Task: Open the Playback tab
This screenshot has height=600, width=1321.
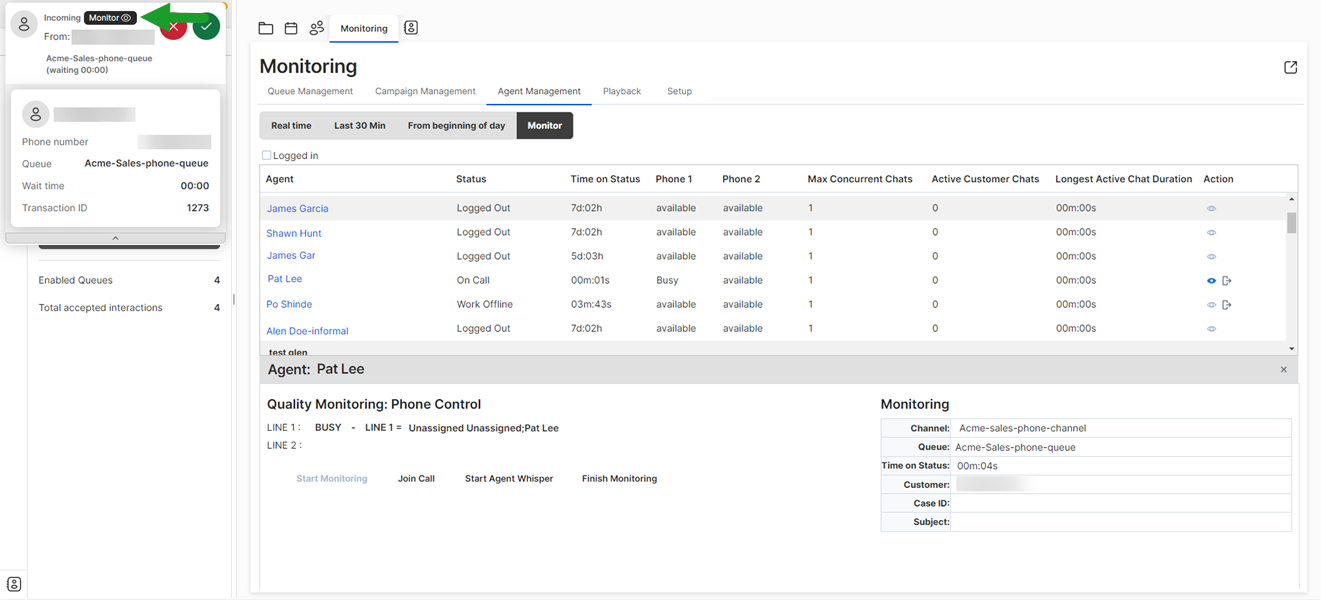Action: pyautogui.click(x=622, y=91)
